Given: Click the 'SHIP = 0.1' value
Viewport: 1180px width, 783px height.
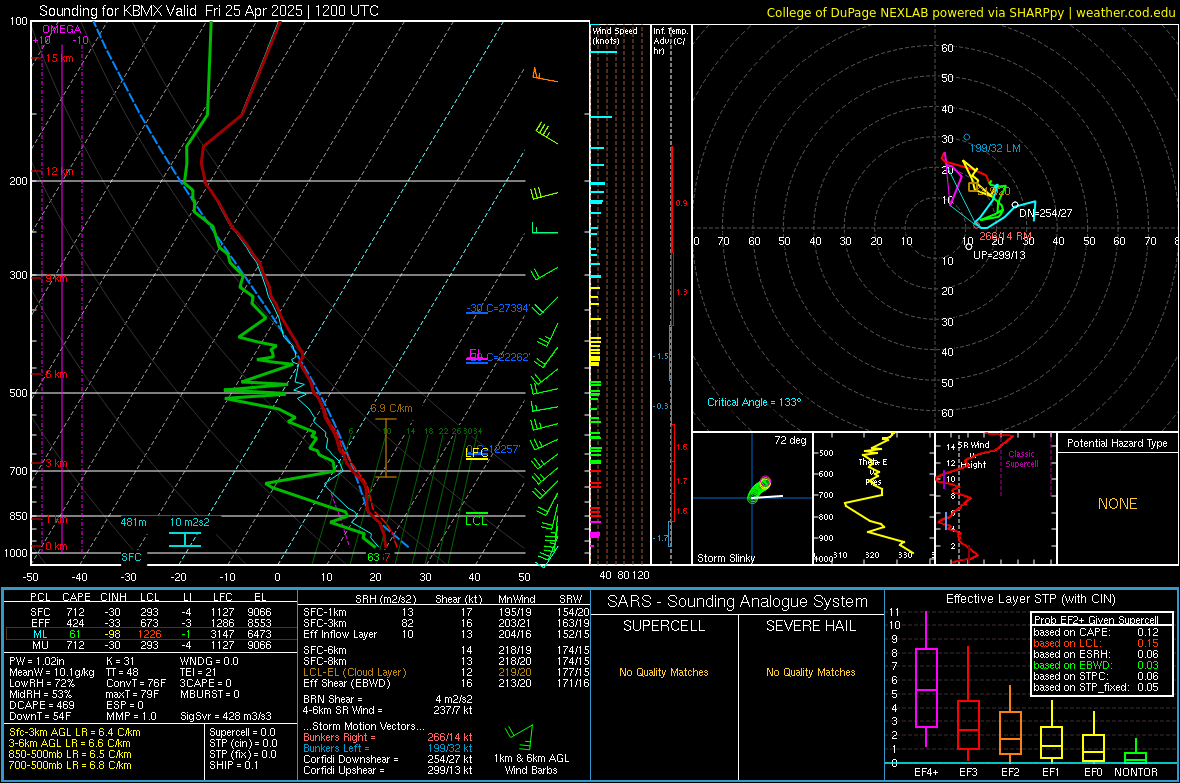Looking at the screenshot, I should point(233,765).
